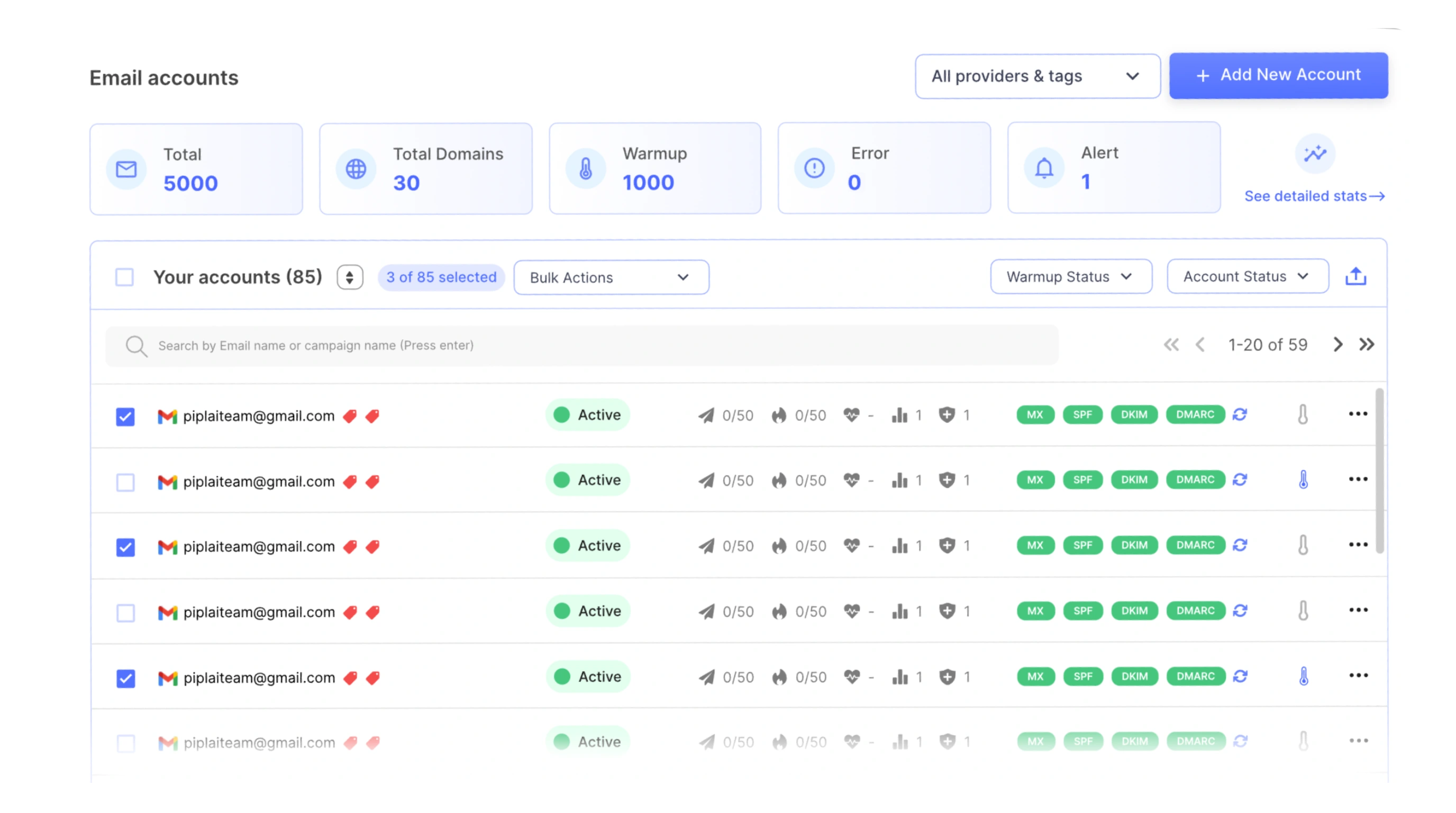Click the Alert bell icon
1456x813 pixels.
(1044, 168)
